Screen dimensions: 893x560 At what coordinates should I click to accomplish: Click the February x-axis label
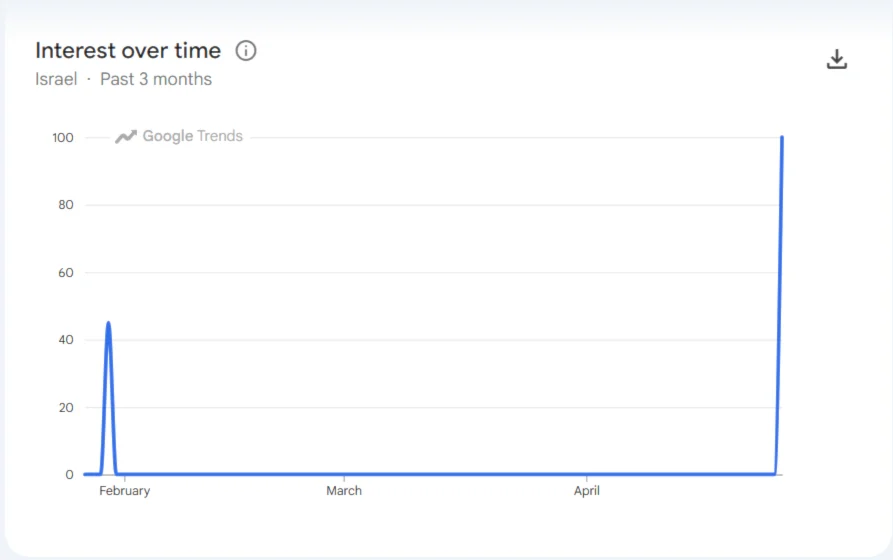(124, 491)
